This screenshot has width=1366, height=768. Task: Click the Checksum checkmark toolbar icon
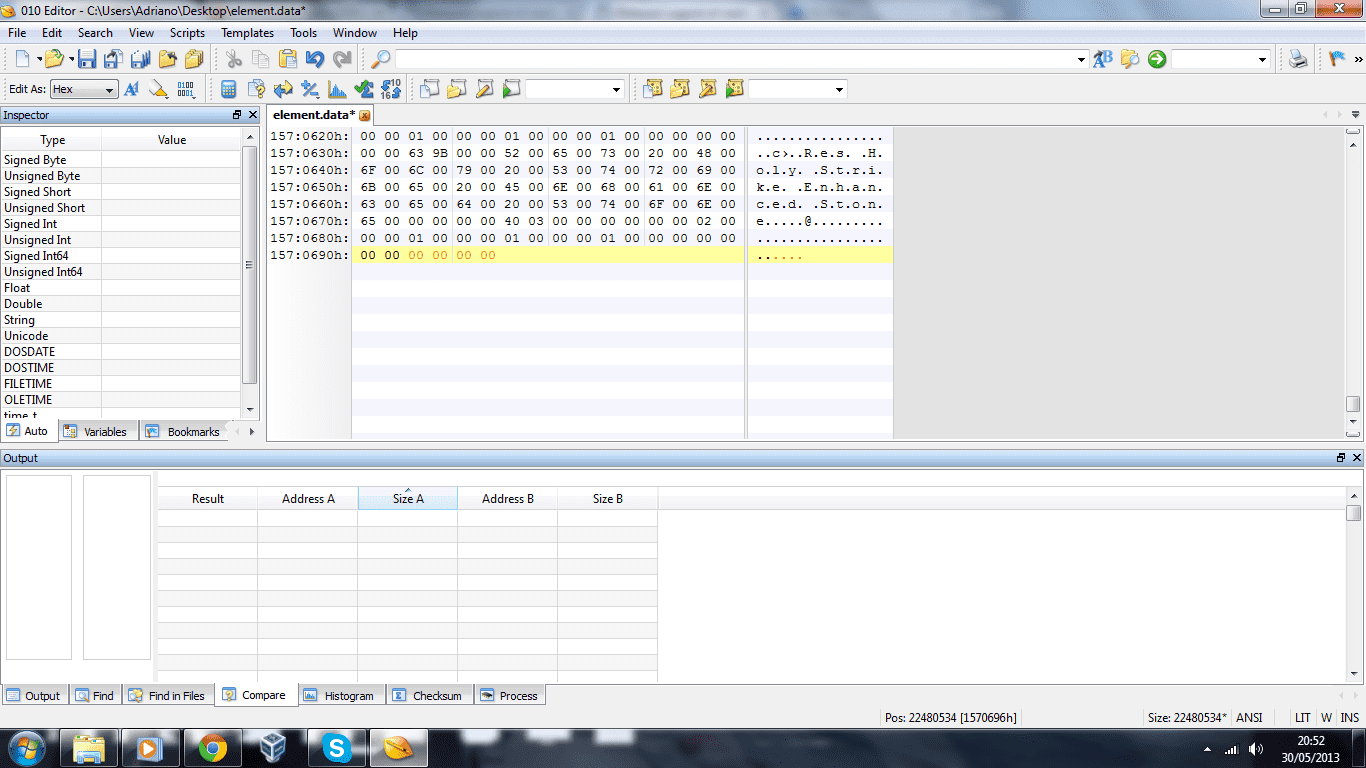coord(364,89)
